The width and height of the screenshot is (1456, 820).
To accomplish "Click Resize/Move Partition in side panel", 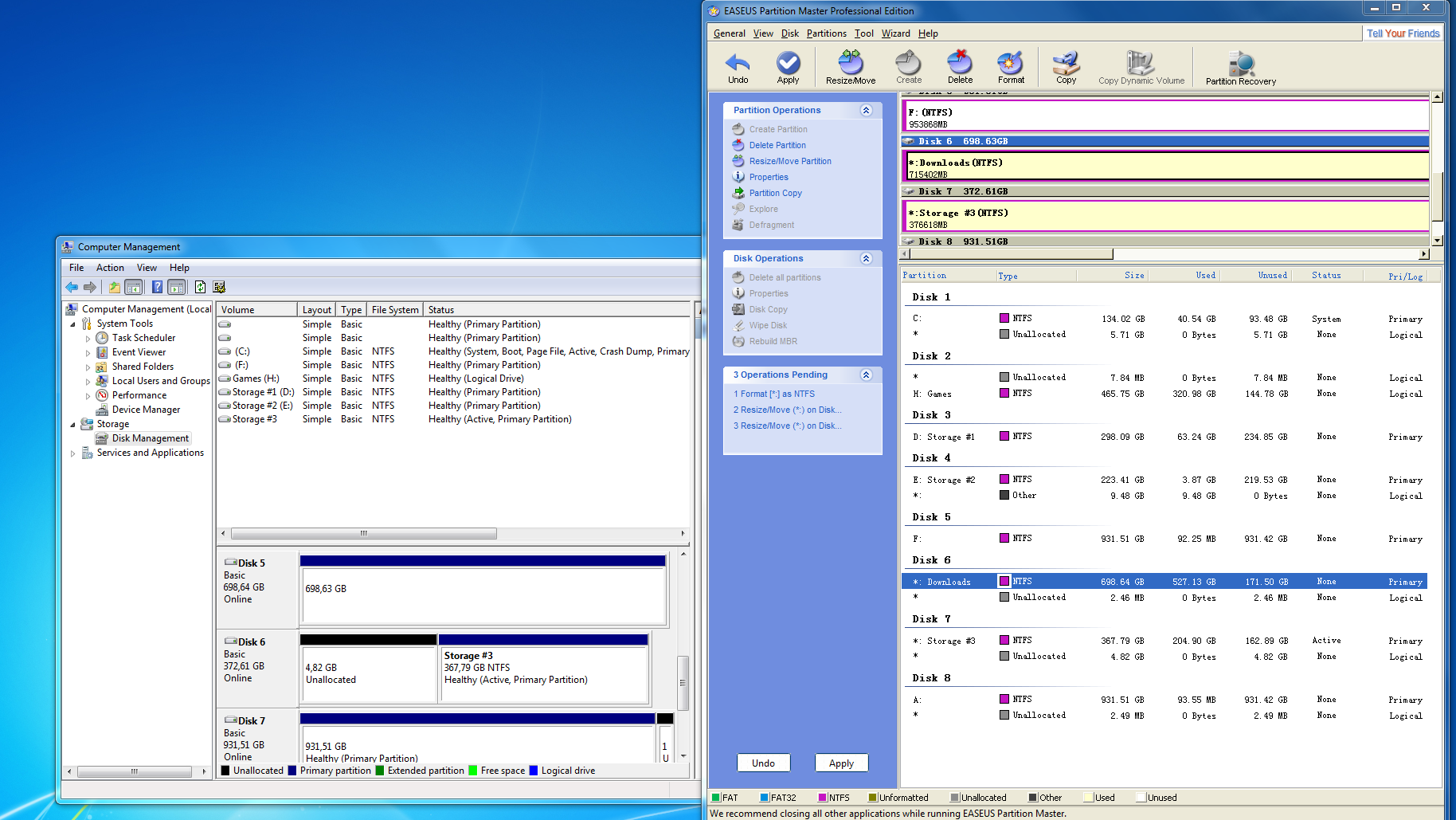I will pos(790,161).
